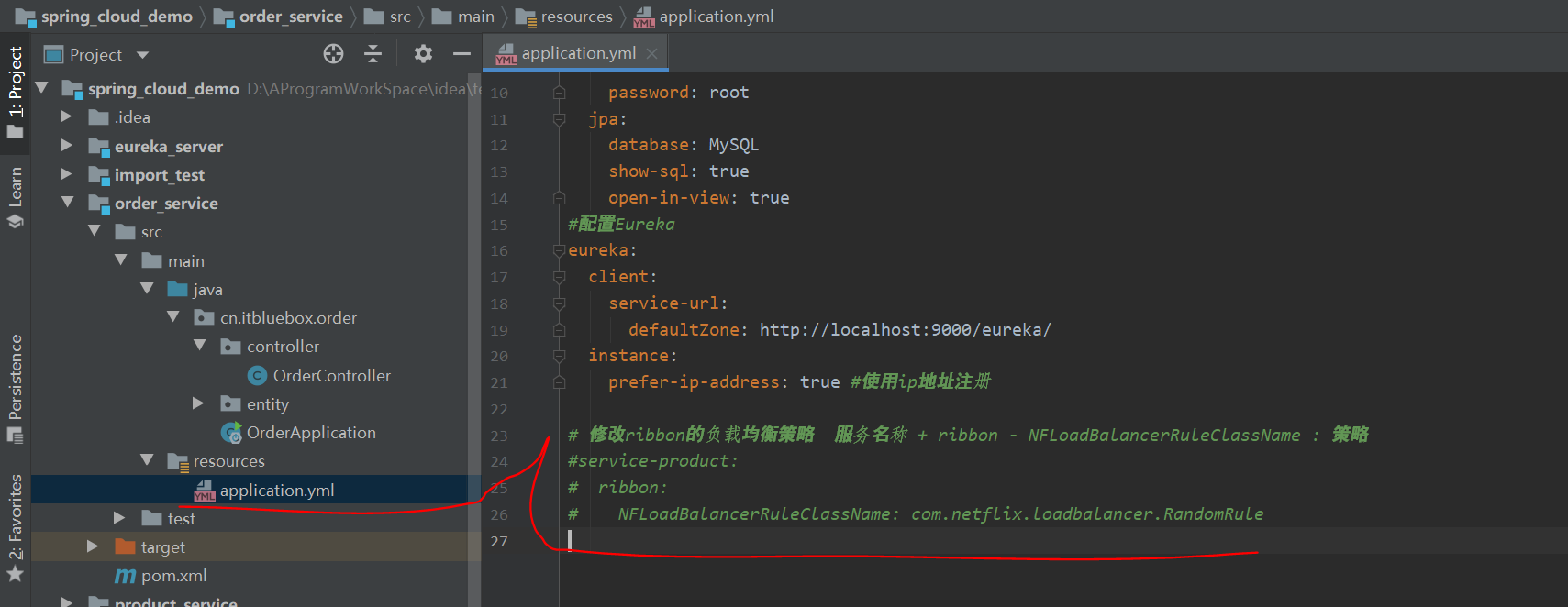Click 'open-in-view: true' line
The width and height of the screenshot is (1568, 607).
699,198
